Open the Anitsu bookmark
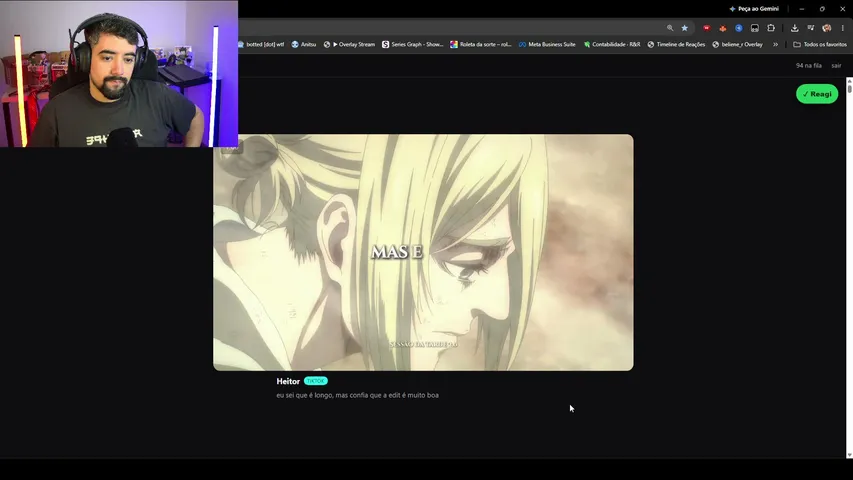The height and width of the screenshot is (480, 853). 304,45
